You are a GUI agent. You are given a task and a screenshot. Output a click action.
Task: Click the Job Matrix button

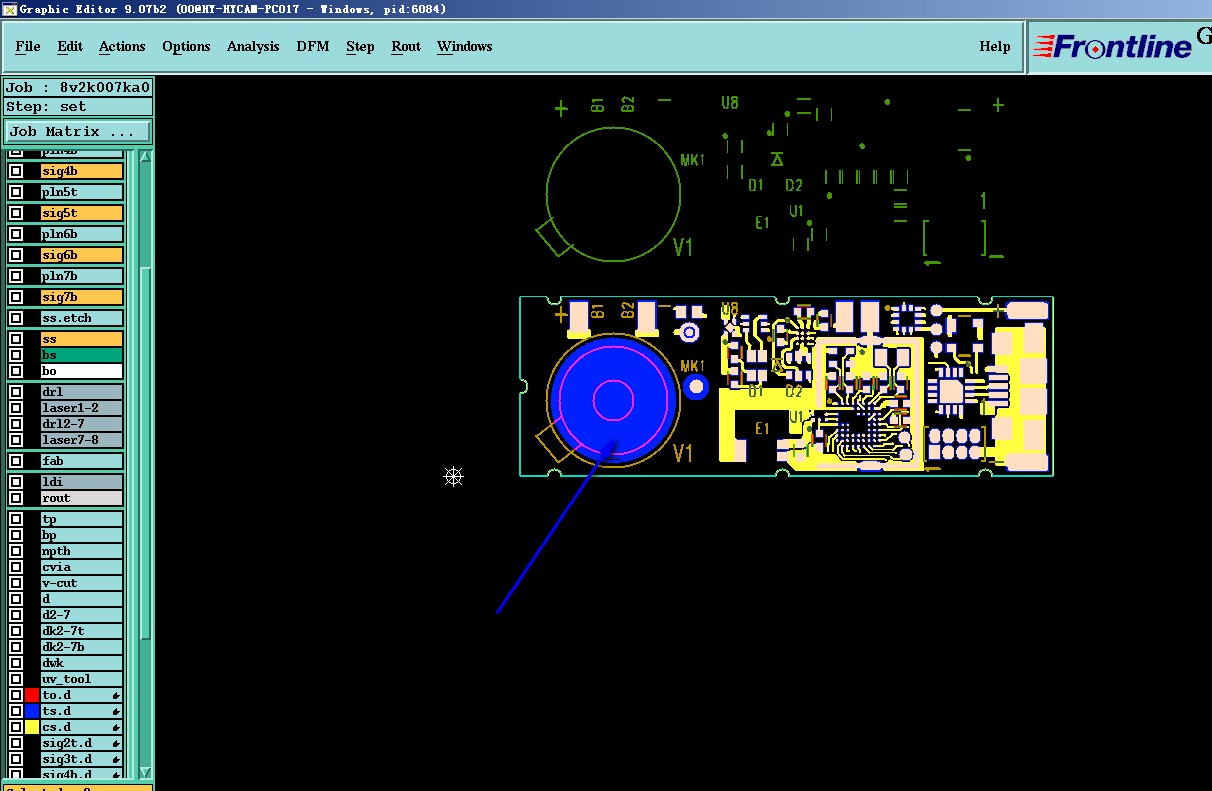[x=78, y=132]
